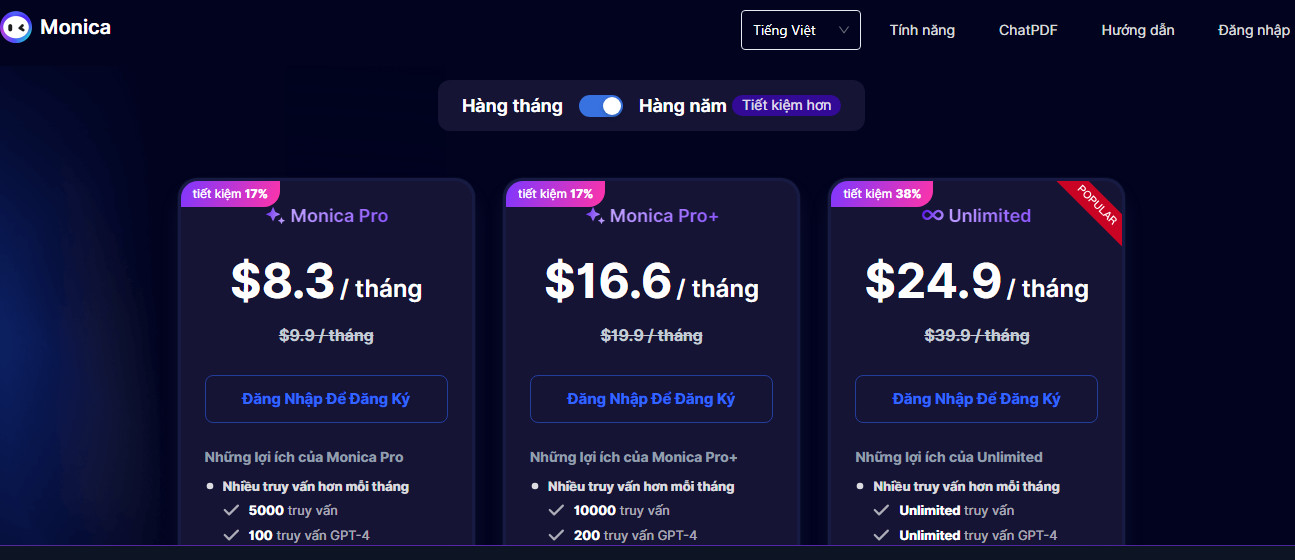Click Đăng Nhập Để Đăng Ký for Unlimited

(976, 399)
